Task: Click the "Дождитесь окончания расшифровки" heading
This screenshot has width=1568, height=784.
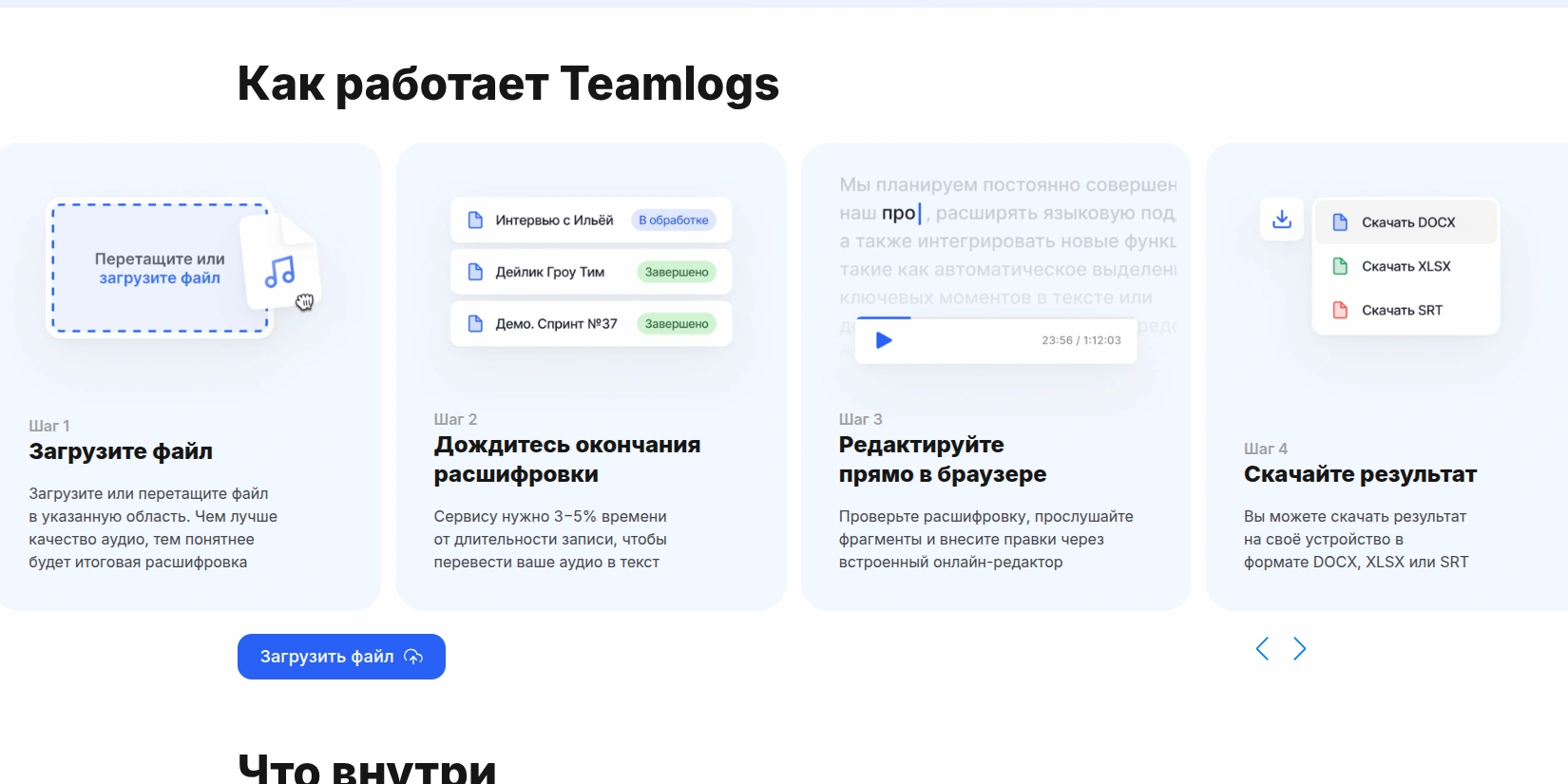Action: (x=567, y=459)
